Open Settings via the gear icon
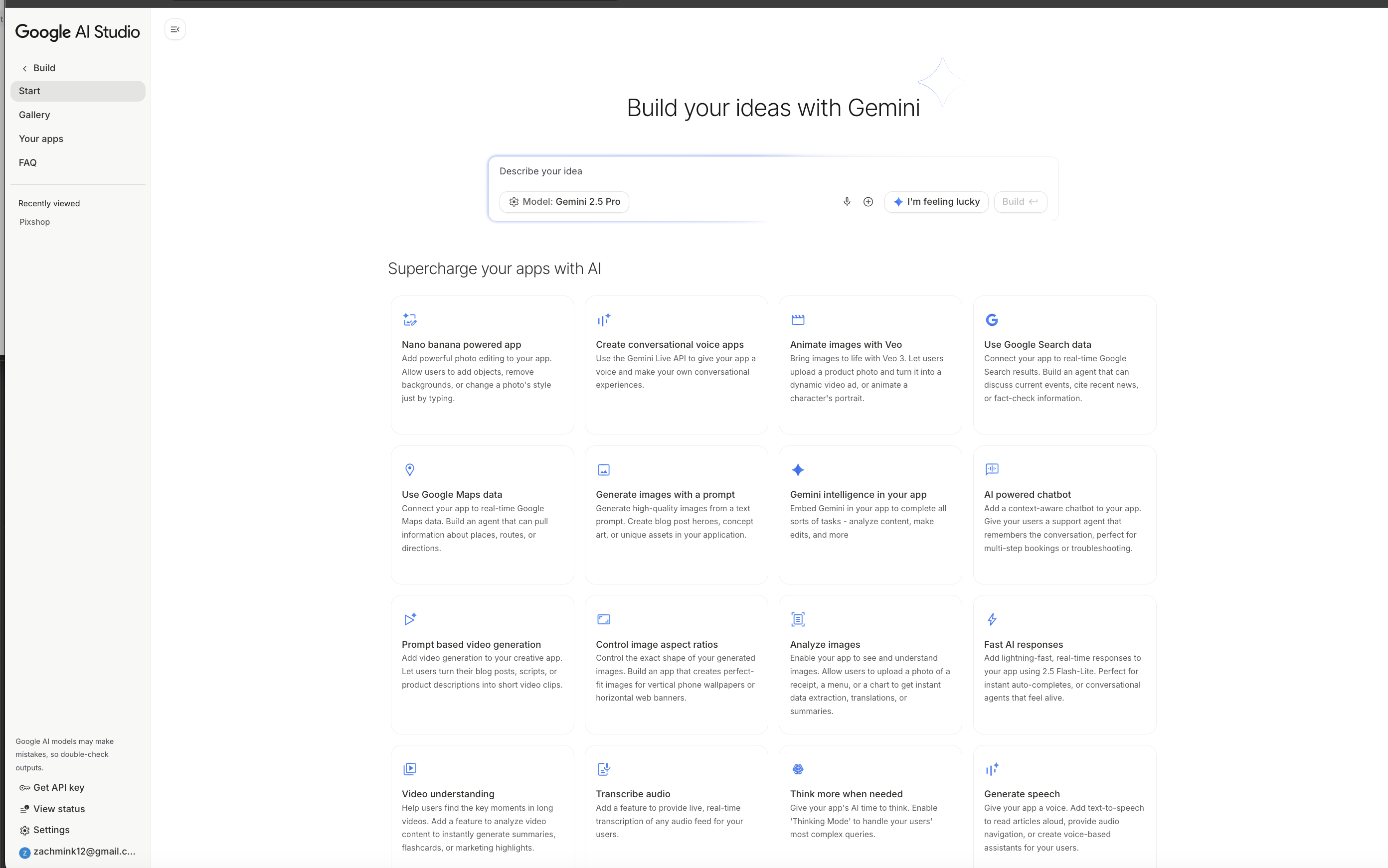Viewport: 1388px width, 868px height. (x=25, y=830)
